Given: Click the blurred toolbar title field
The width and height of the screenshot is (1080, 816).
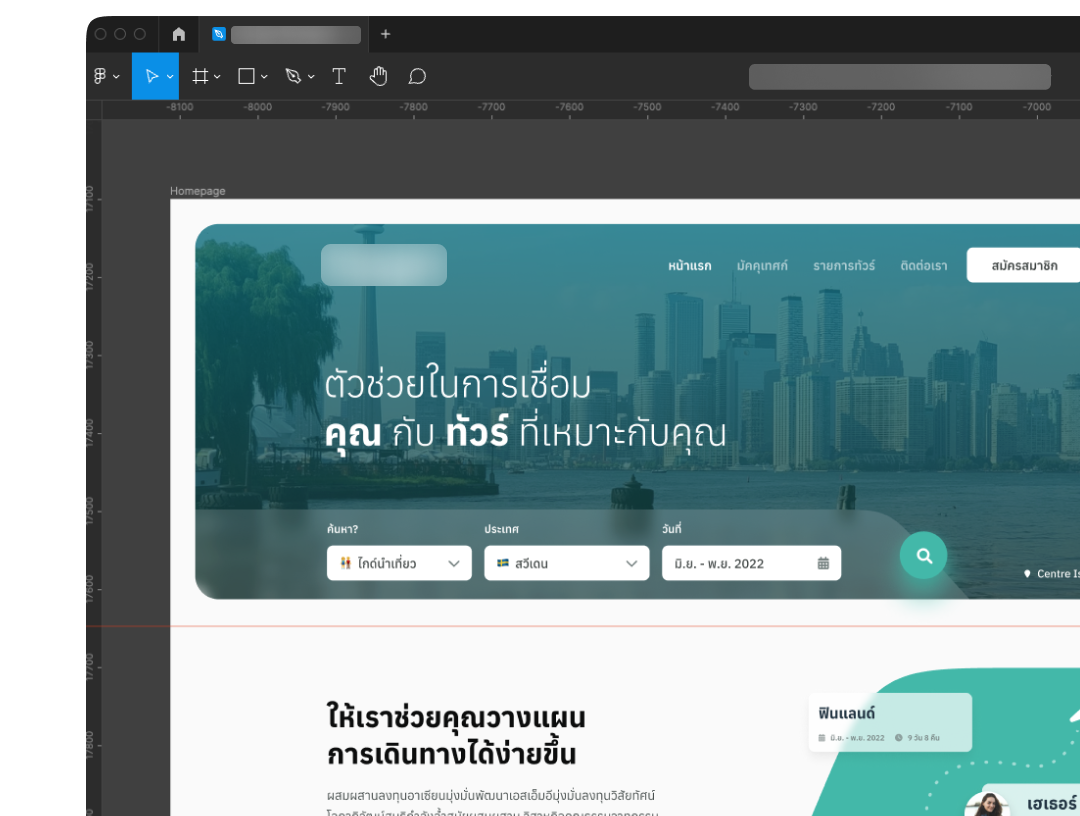Looking at the screenshot, I should (x=900, y=76).
